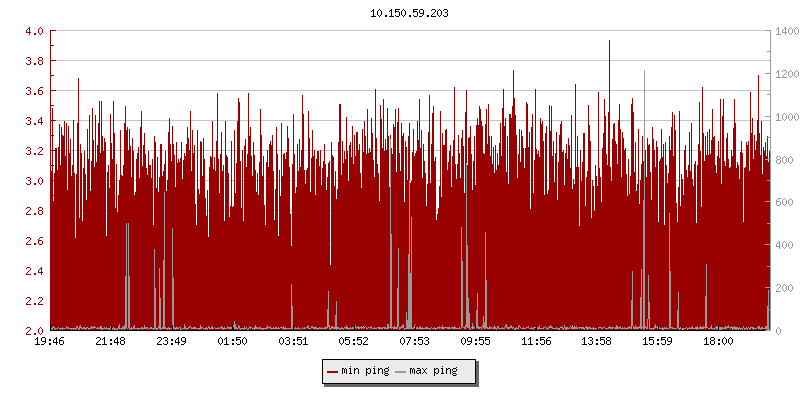
Task: Click the 21:48 time axis label
Action: pos(111,342)
